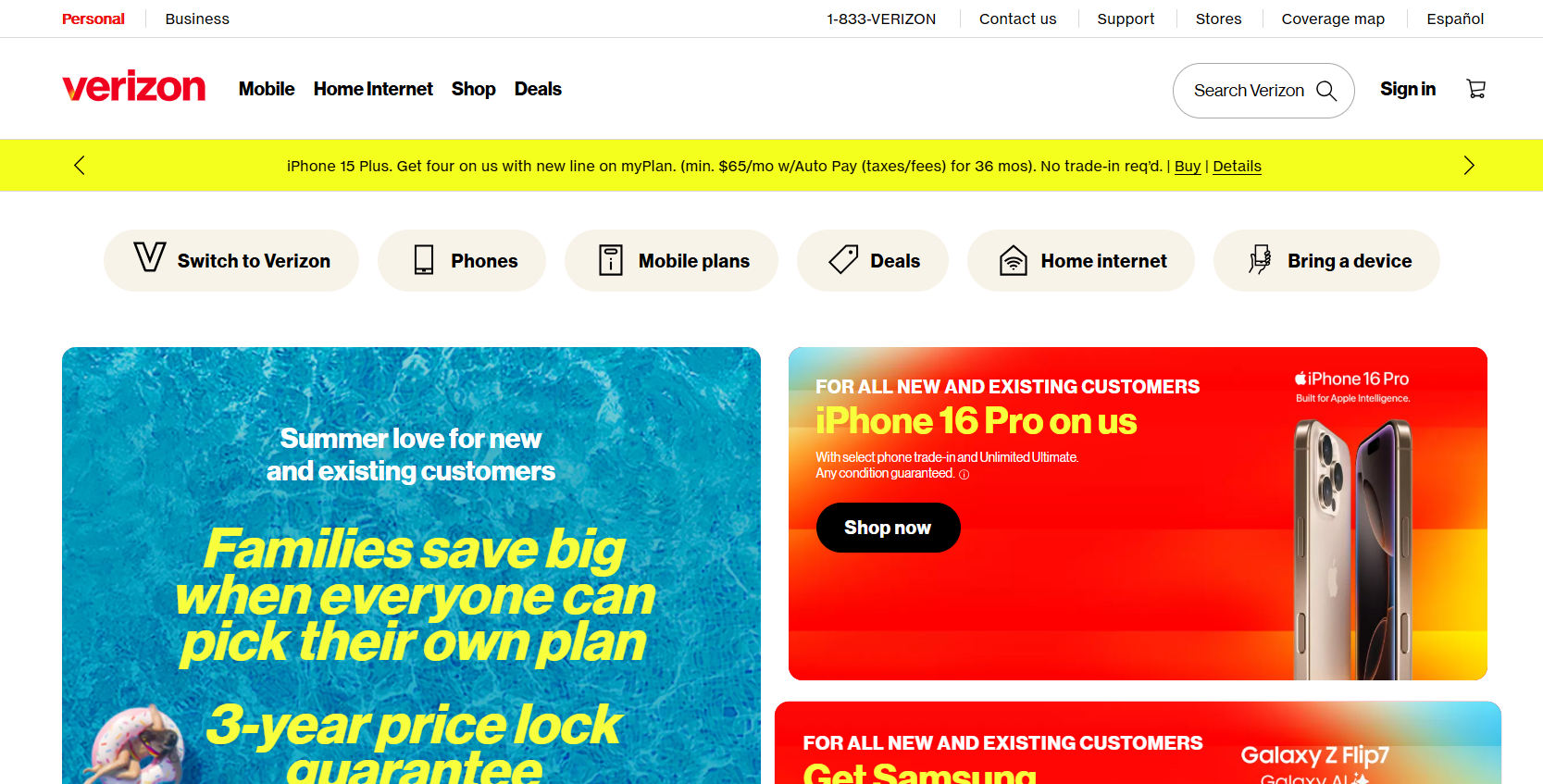1543x784 pixels.
Task: Click the Sign in link
Action: point(1408,89)
